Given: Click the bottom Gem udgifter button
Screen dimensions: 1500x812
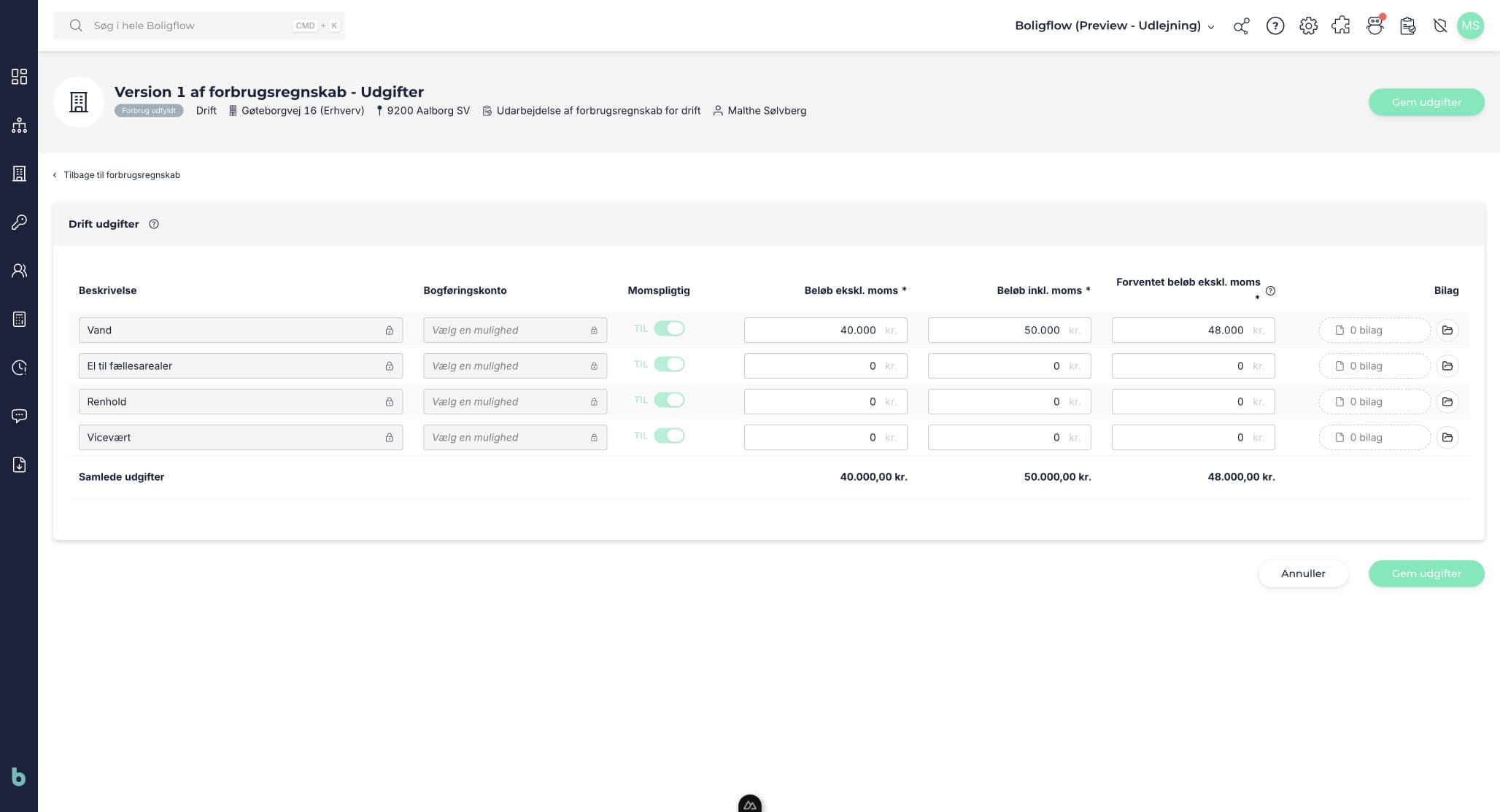Looking at the screenshot, I should tap(1426, 573).
